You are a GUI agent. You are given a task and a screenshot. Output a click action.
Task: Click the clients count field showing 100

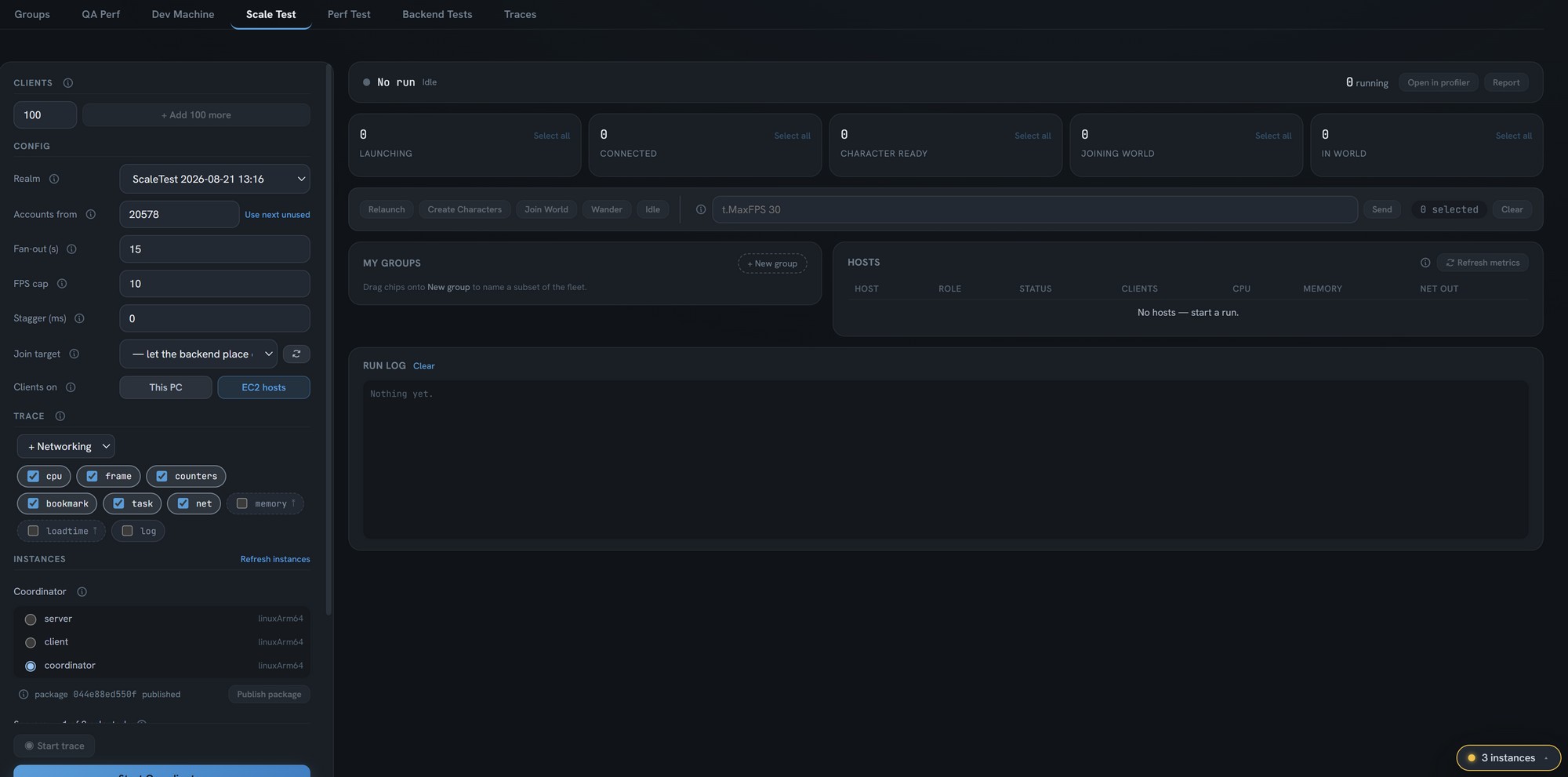45,114
